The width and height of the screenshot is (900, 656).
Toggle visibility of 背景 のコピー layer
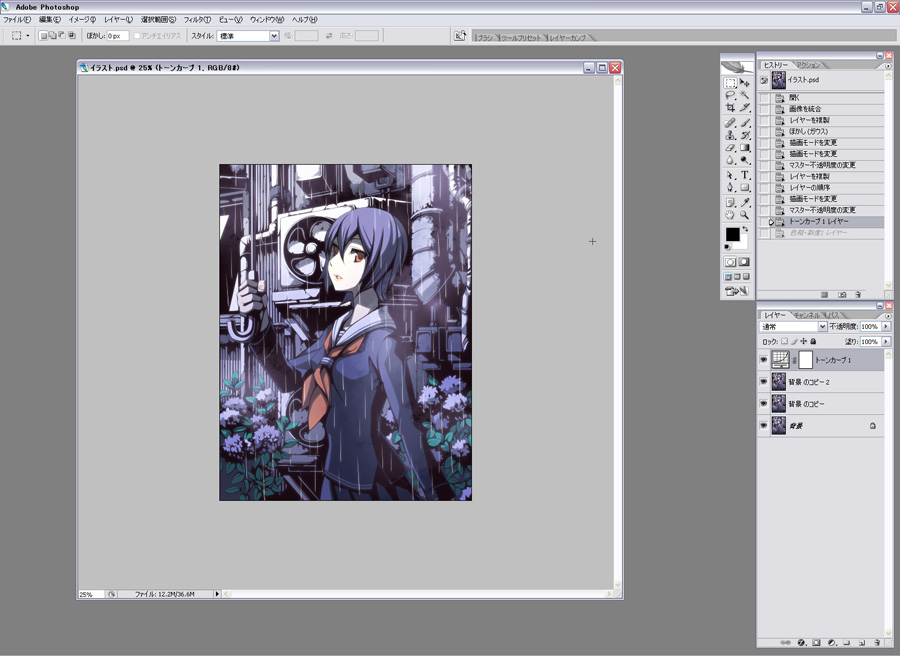coord(763,403)
